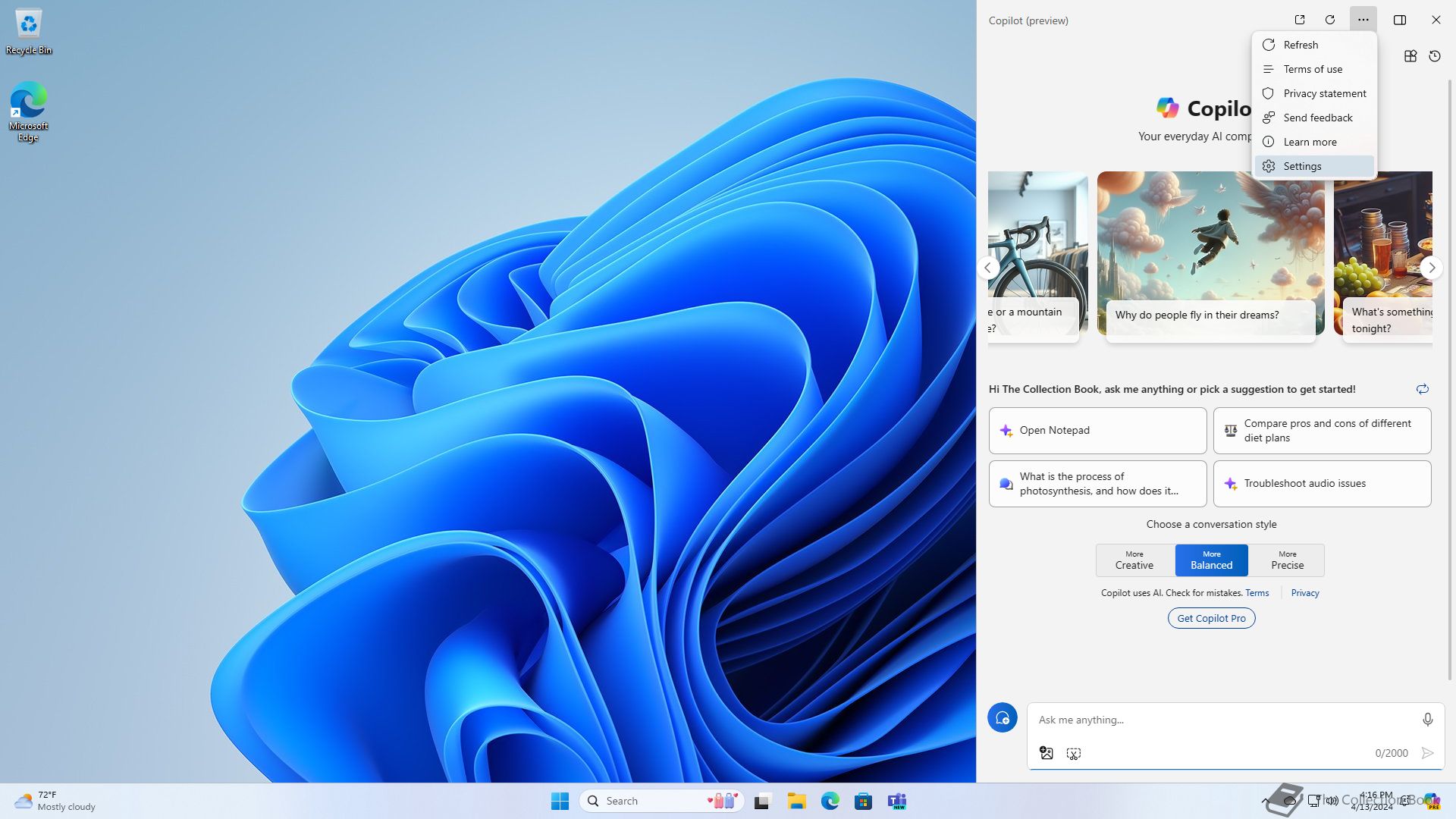Click the add screenshot icon
Screen dimensions: 1456x819
pos(1073,753)
